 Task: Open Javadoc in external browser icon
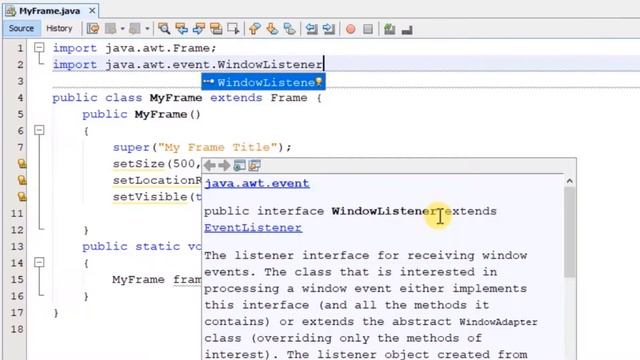pyautogui.click(x=239, y=165)
